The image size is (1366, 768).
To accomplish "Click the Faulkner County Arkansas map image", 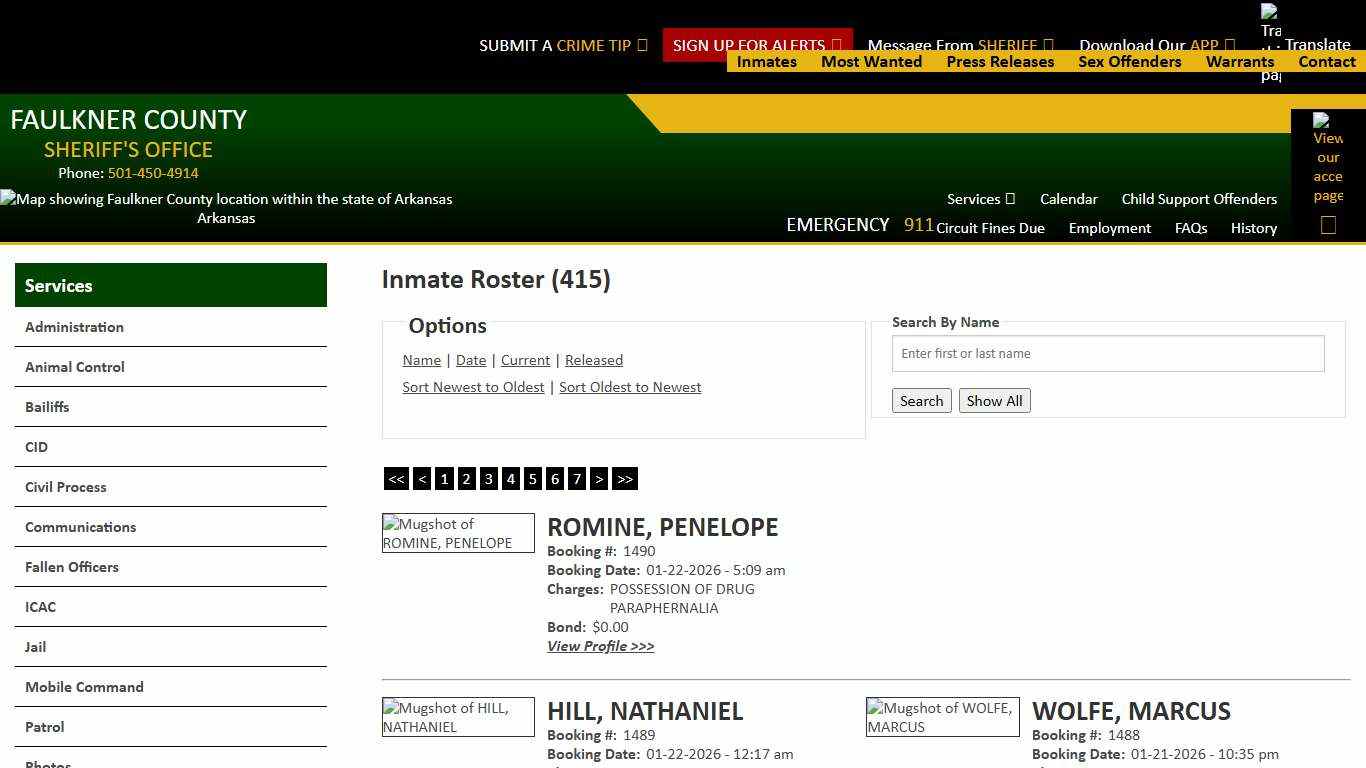I will (x=226, y=199).
